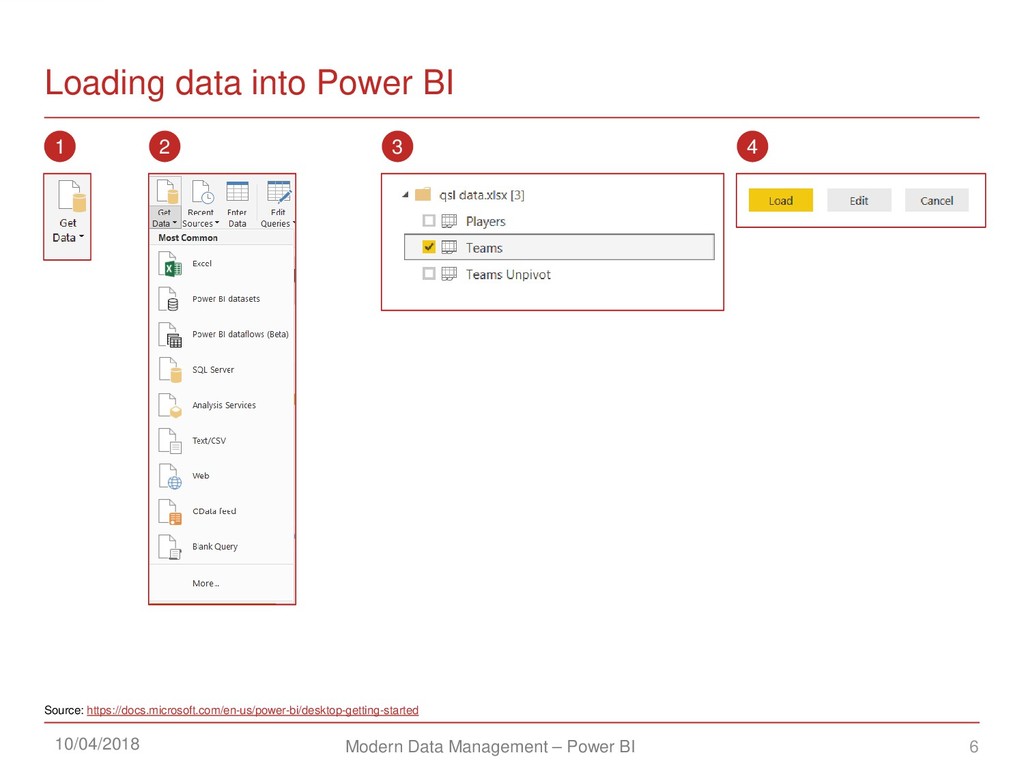1024x768 pixels.
Task: Click the Edit button
Action: [859, 200]
